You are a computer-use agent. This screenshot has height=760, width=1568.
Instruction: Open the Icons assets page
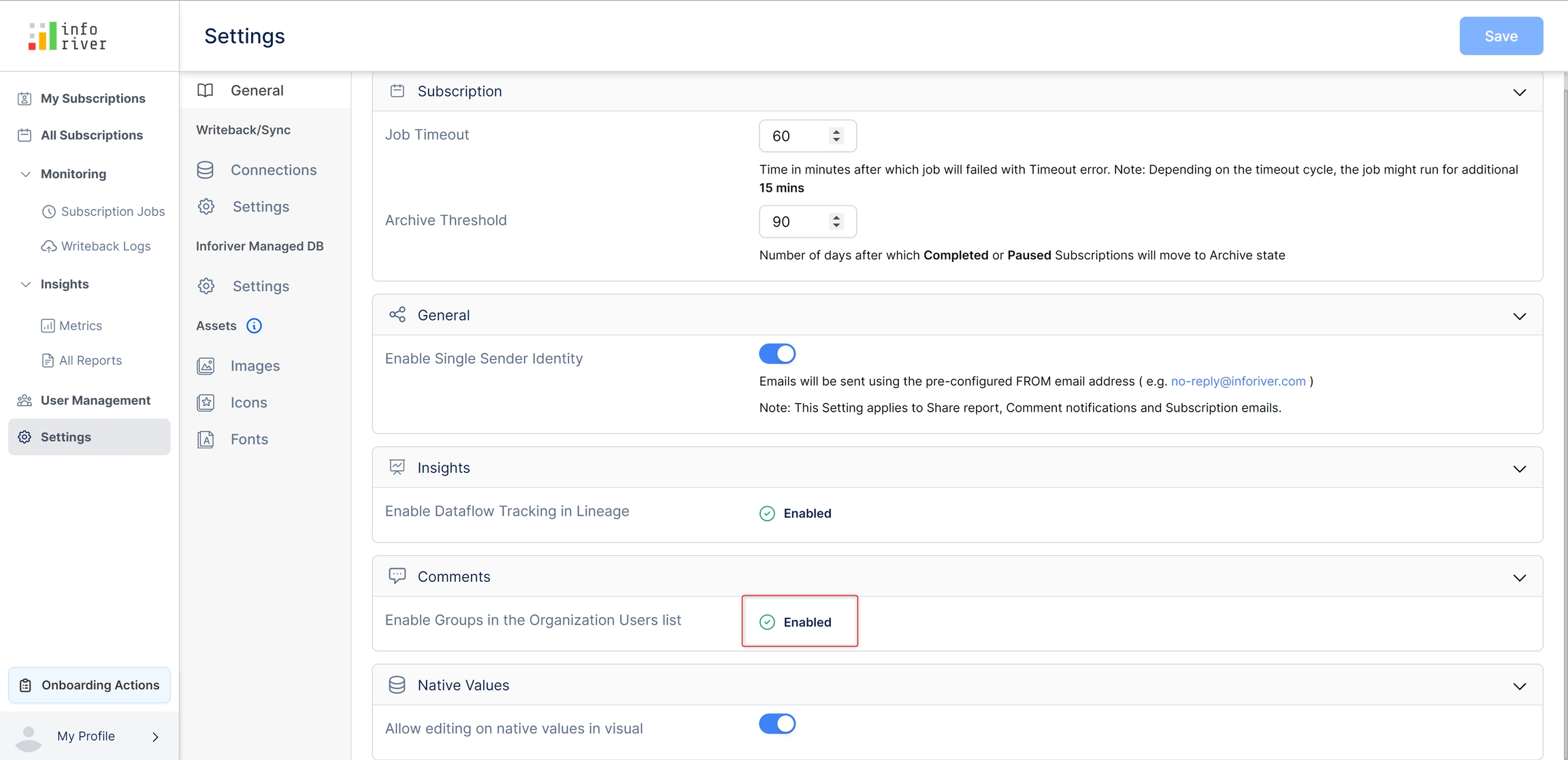pyautogui.click(x=248, y=403)
